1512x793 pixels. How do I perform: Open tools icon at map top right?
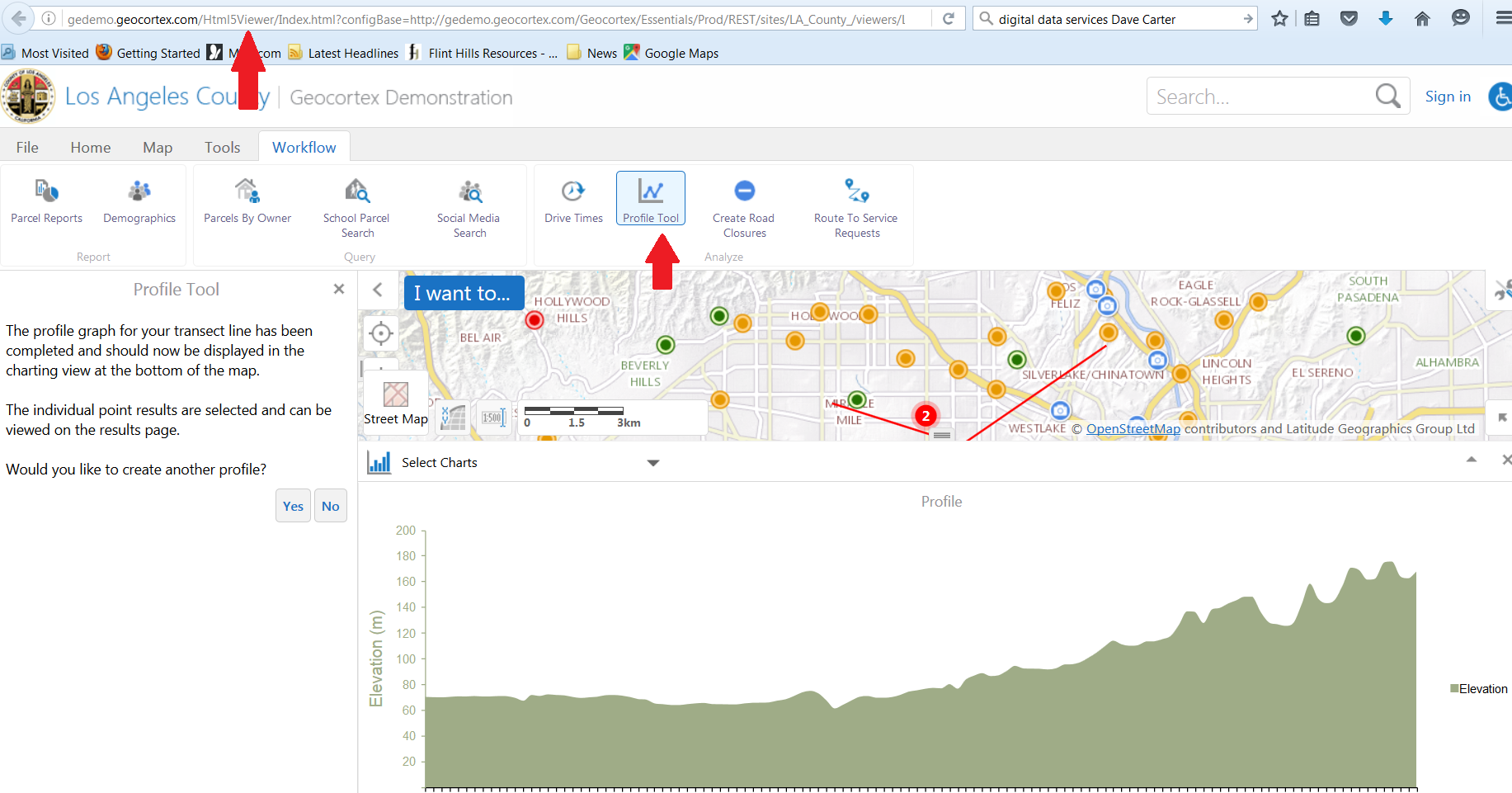point(1502,290)
